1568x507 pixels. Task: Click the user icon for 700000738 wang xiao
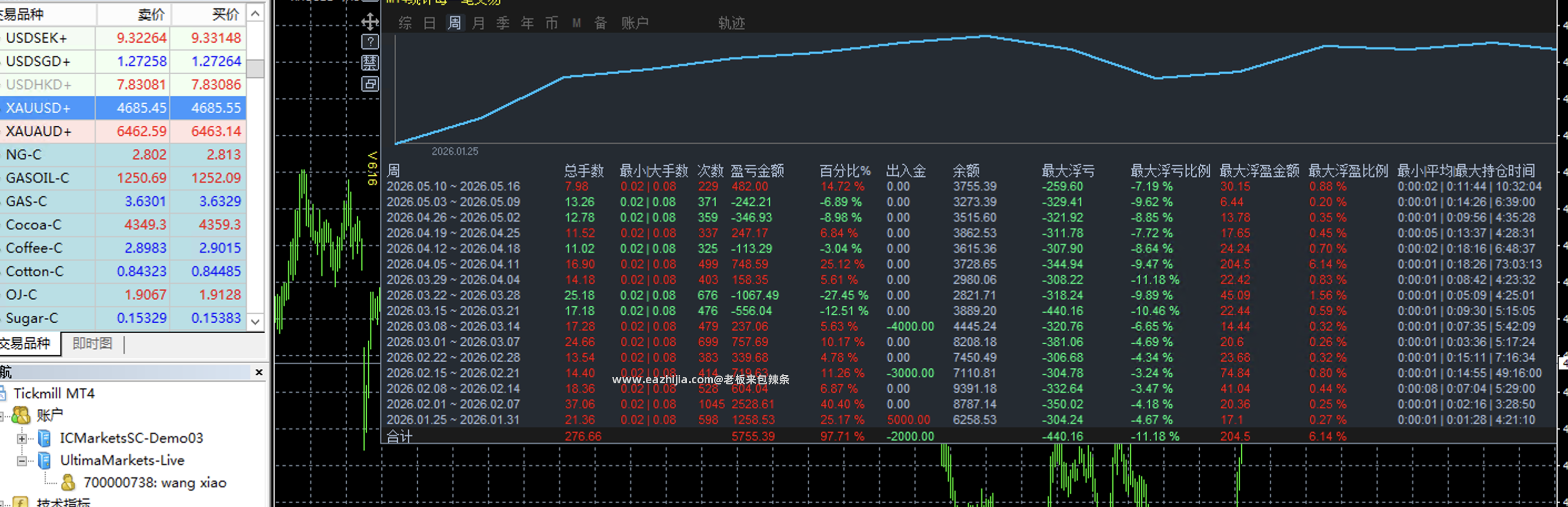[68, 483]
